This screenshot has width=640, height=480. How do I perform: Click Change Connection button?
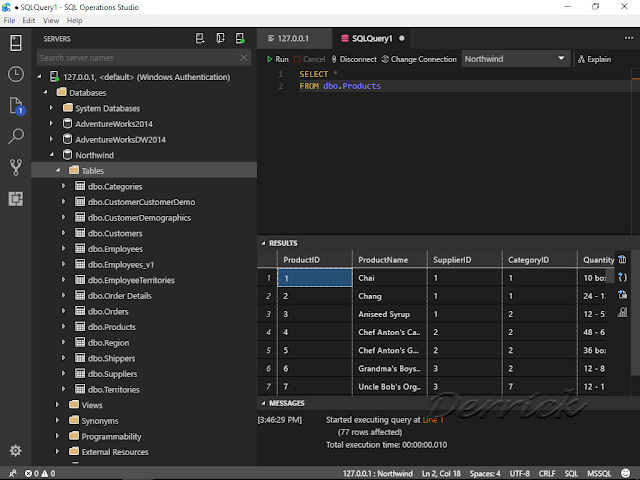click(419, 59)
